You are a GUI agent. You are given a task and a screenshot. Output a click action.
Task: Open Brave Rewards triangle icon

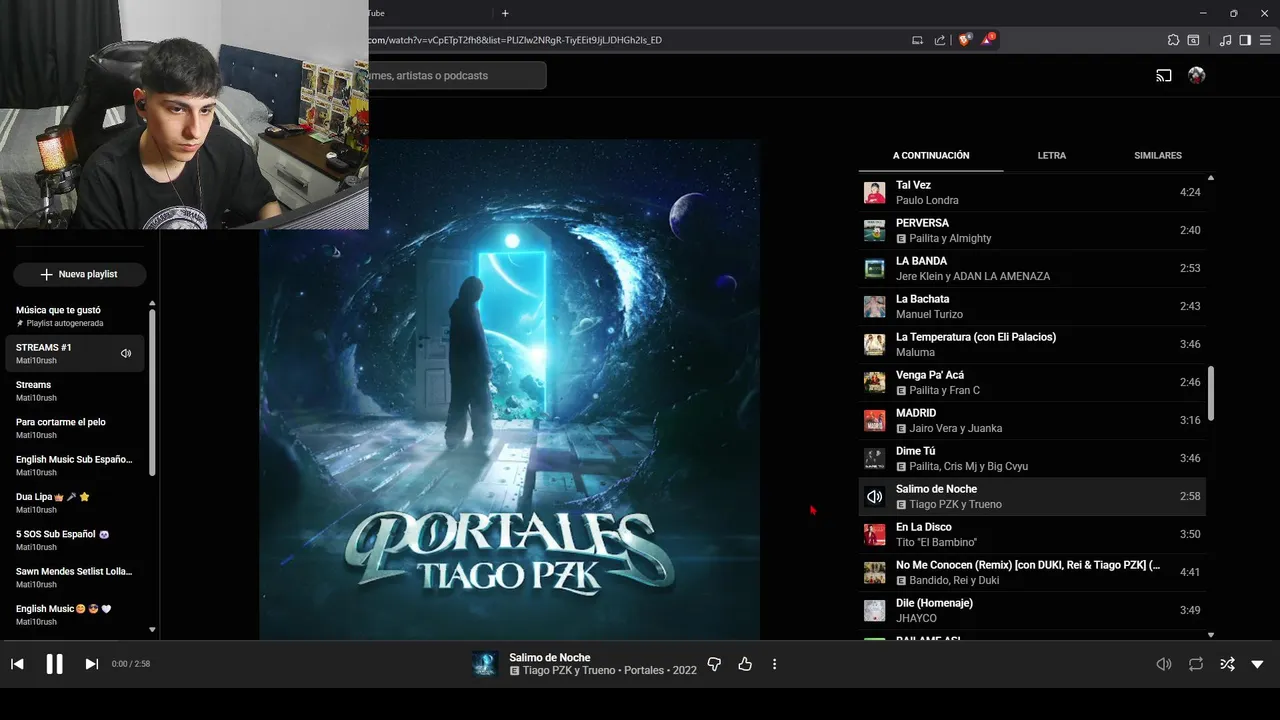point(988,40)
